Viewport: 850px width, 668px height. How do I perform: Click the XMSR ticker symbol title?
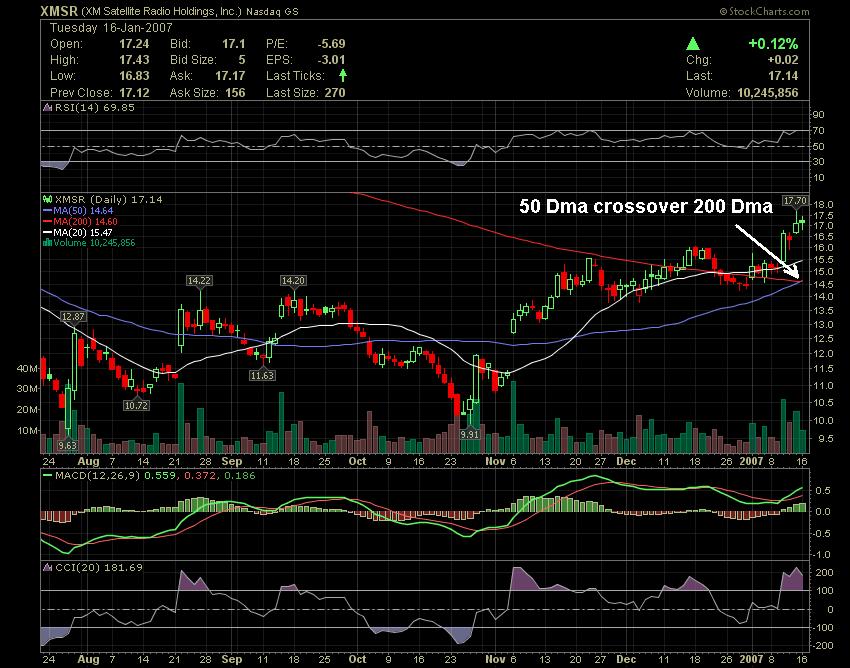(60, 11)
